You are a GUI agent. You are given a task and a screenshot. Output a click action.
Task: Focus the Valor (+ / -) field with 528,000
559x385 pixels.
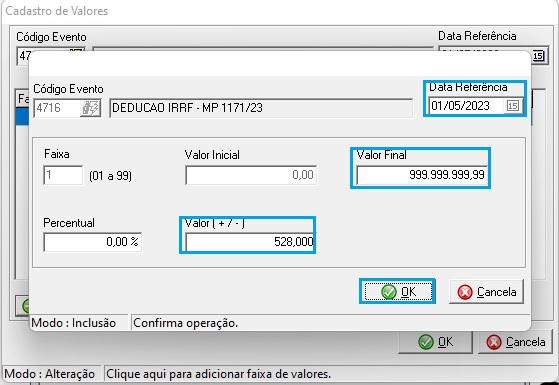250,242
